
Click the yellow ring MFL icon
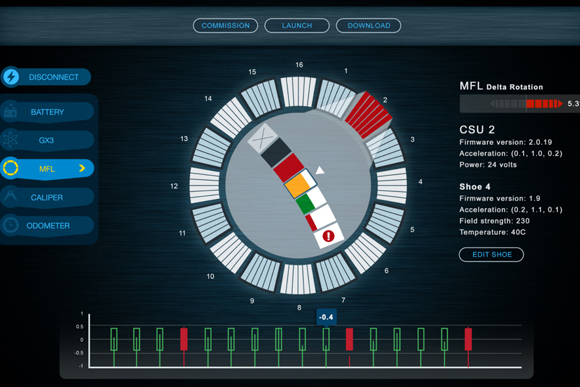click(10, 168)
